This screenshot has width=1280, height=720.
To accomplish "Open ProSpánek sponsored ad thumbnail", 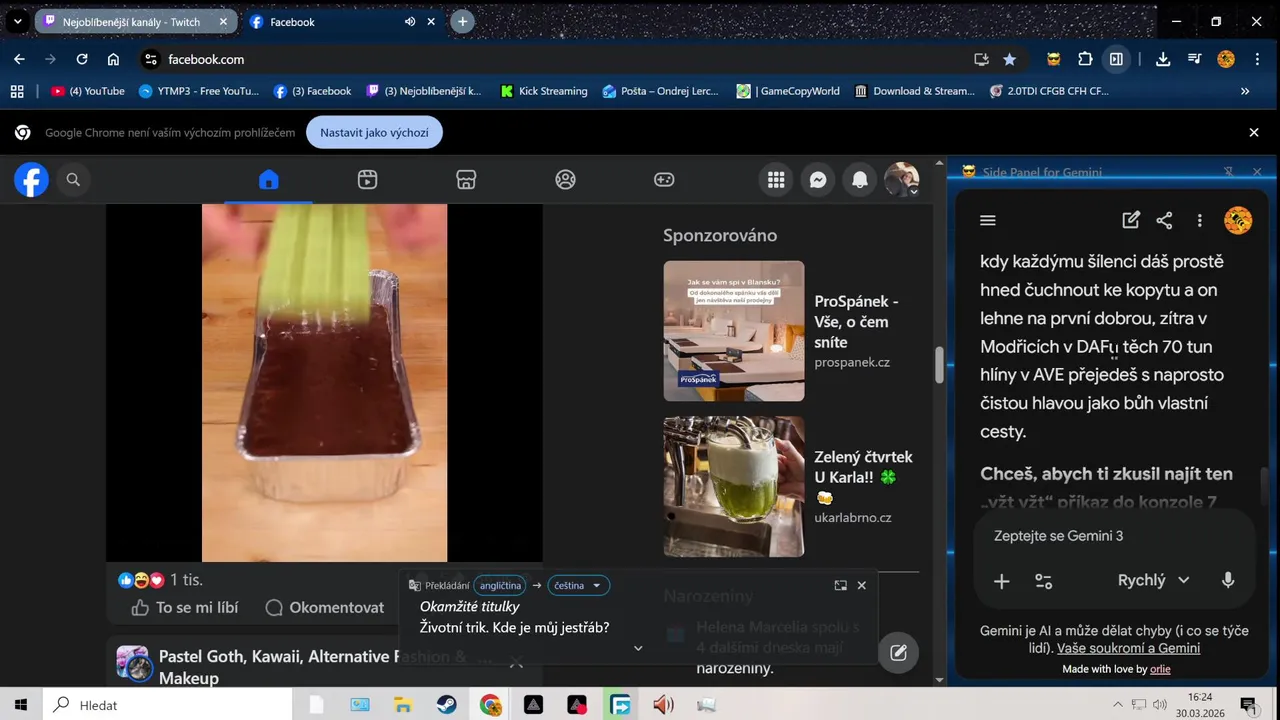I will tap(734, 331).
